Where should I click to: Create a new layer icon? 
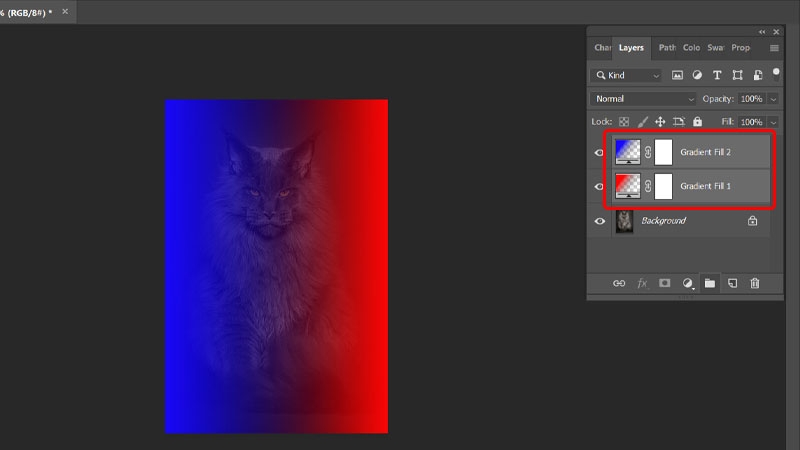coord(732,283)
